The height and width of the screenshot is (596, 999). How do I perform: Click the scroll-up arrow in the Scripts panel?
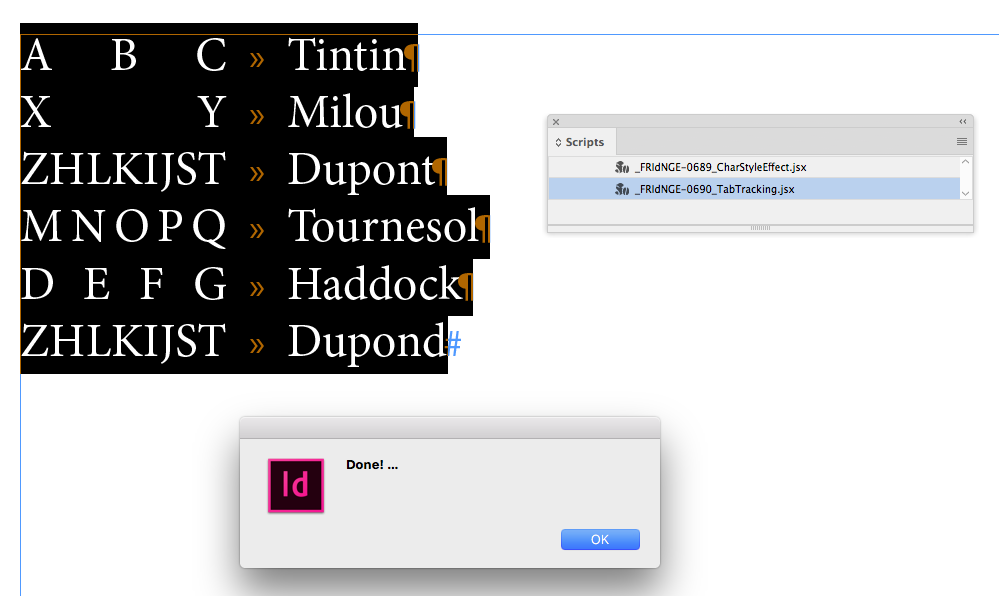(x=963, y=160)
